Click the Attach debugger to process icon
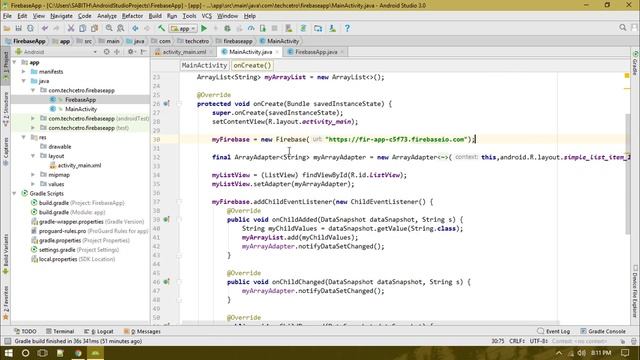 (x=262, y=29)
